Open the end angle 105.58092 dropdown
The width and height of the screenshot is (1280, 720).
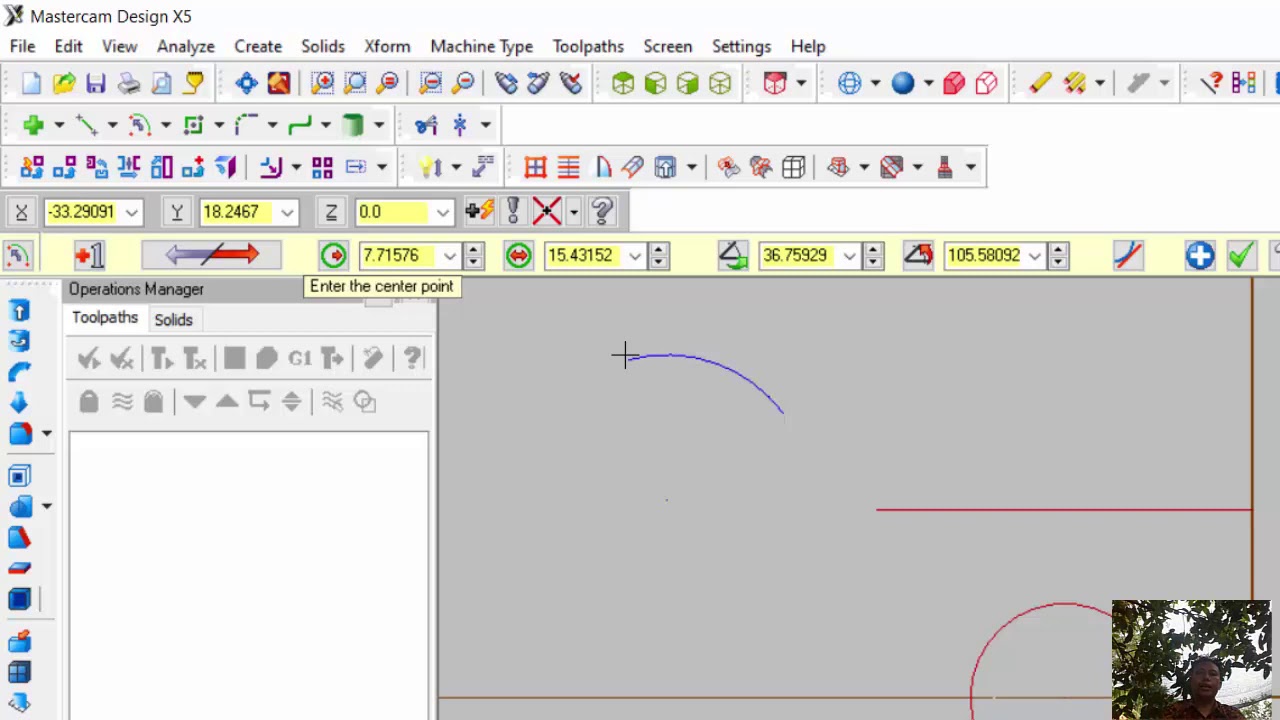1034,256
